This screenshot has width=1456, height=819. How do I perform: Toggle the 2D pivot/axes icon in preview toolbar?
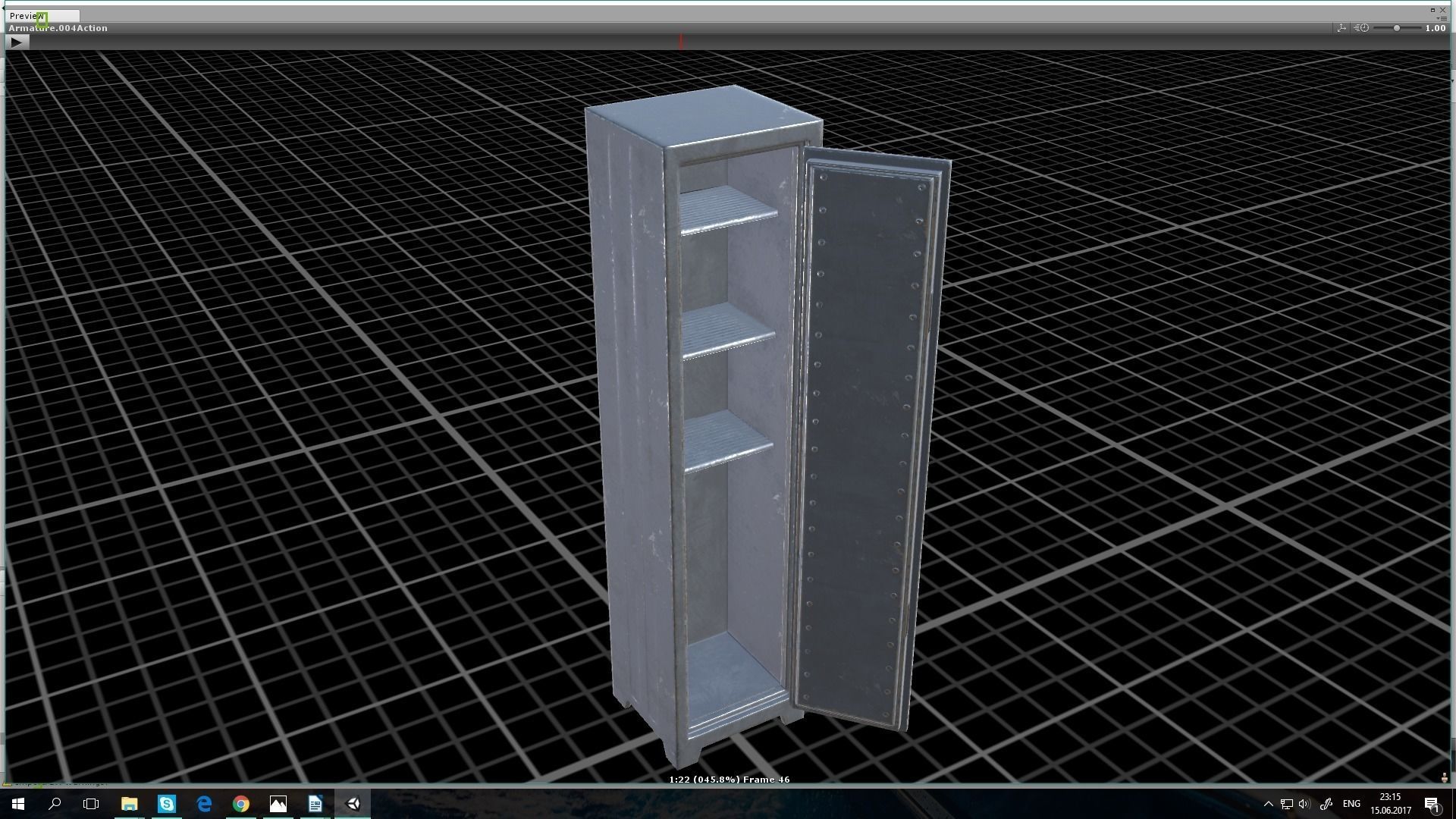tap(1341, 28)
